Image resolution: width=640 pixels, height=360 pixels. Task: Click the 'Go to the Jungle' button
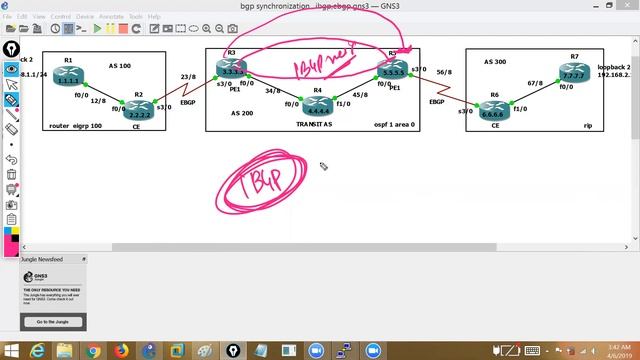tap(53, 322)
